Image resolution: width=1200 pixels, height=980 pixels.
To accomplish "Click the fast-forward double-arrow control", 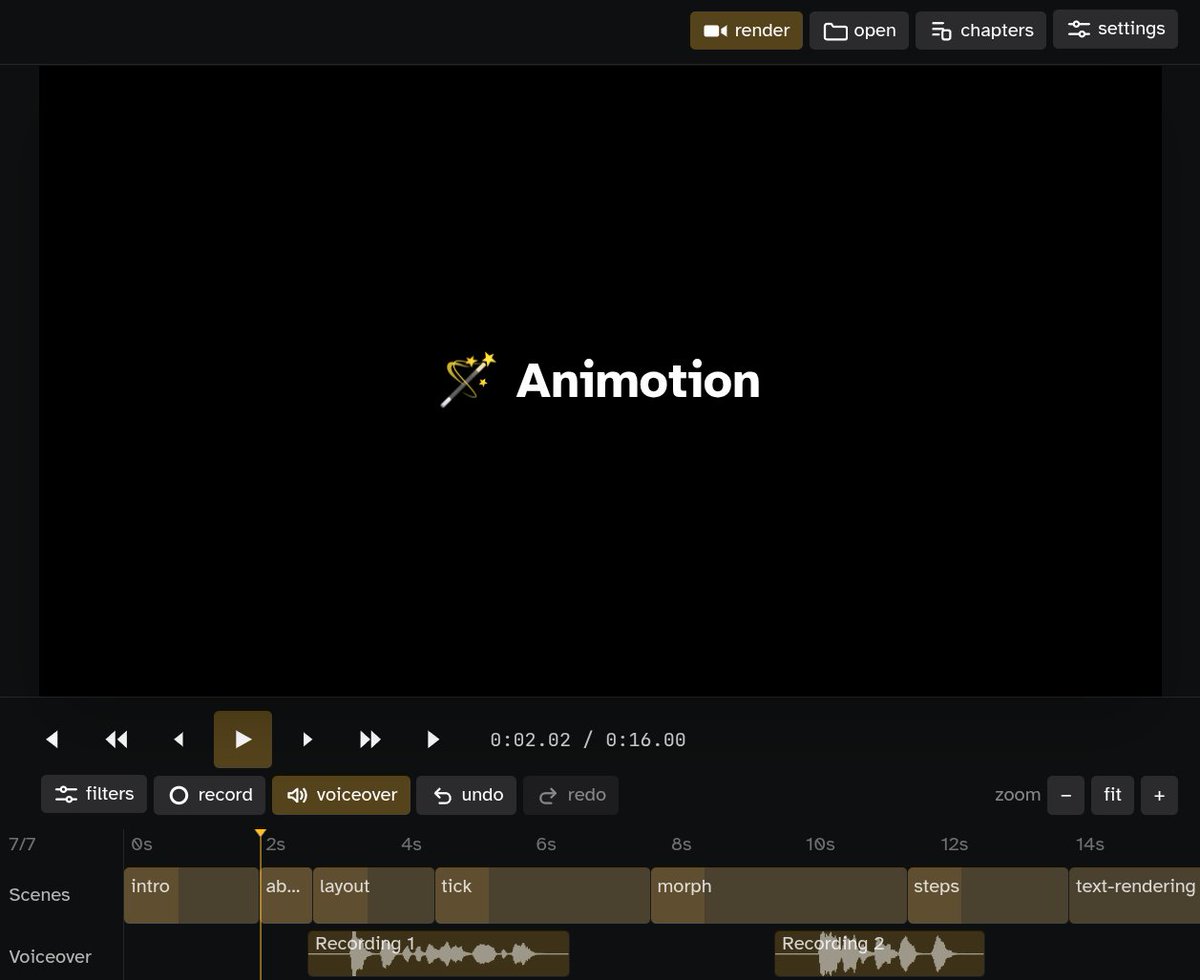I will (370, 740).
